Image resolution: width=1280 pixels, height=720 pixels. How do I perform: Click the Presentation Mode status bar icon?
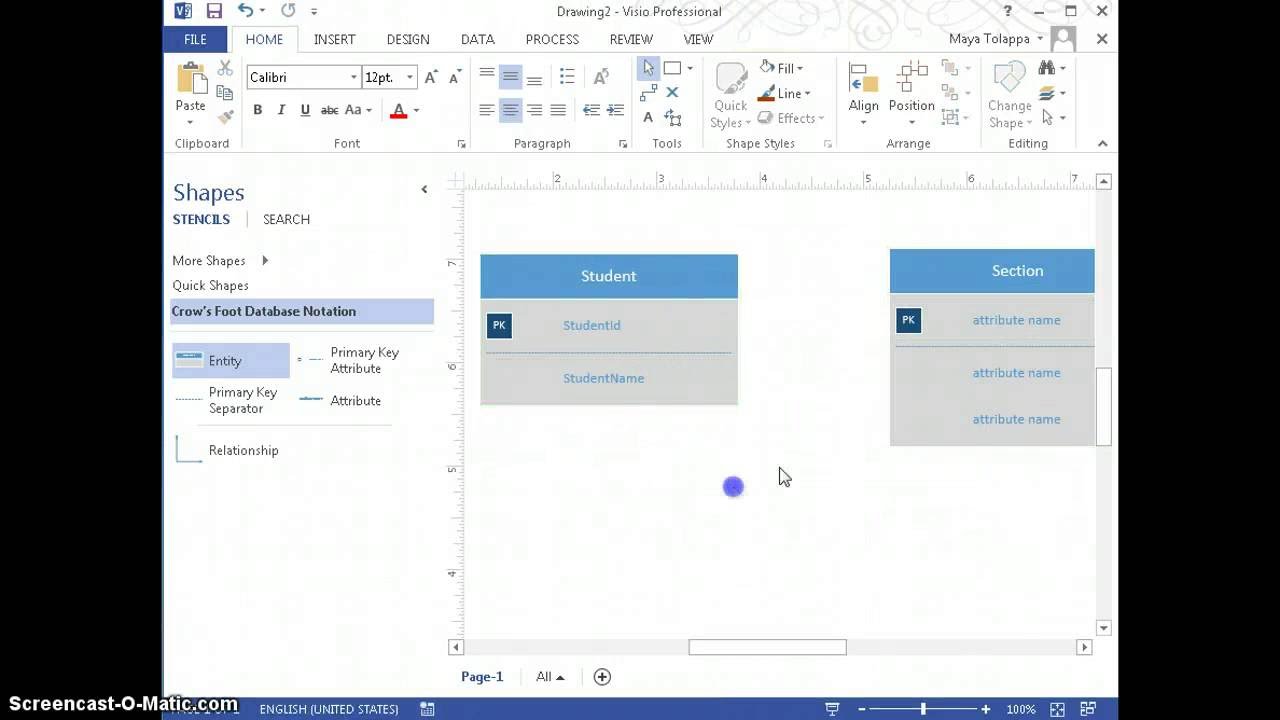(x=832, y=709)
